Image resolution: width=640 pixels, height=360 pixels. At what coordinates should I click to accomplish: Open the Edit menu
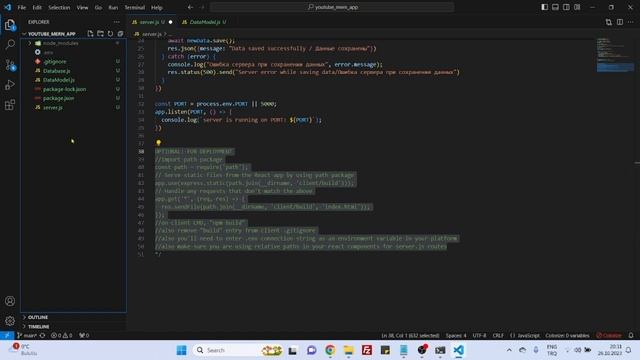point(37,7)
